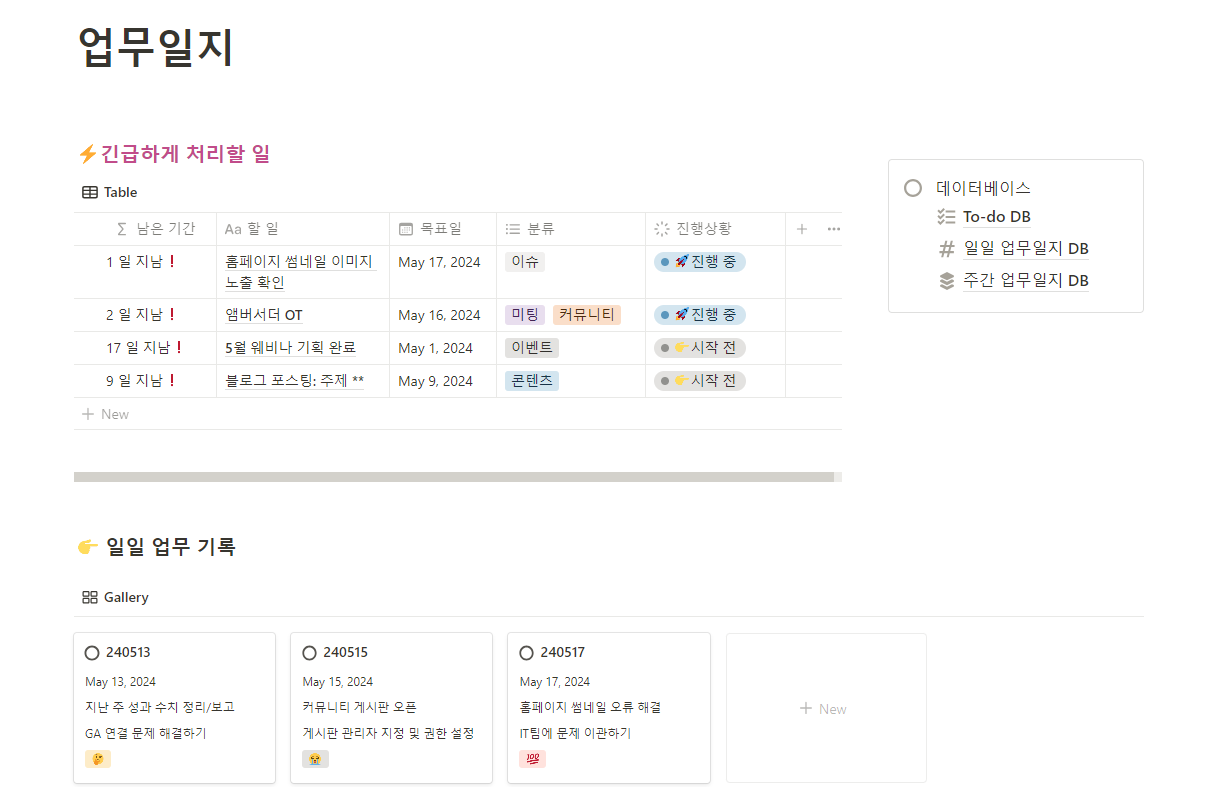Toggle the circle checkbox beside 데이터베이스
1227x798 pixels.
coord(911,187)
